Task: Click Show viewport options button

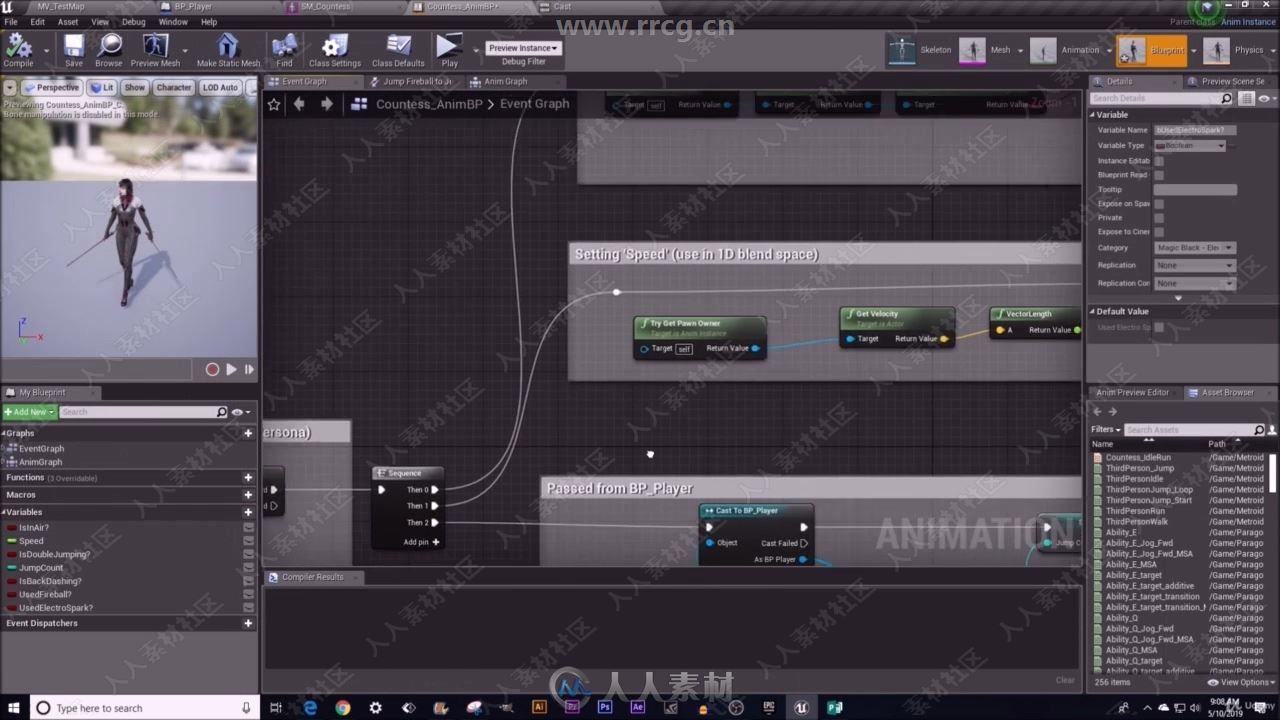Action: coord(135,87)
